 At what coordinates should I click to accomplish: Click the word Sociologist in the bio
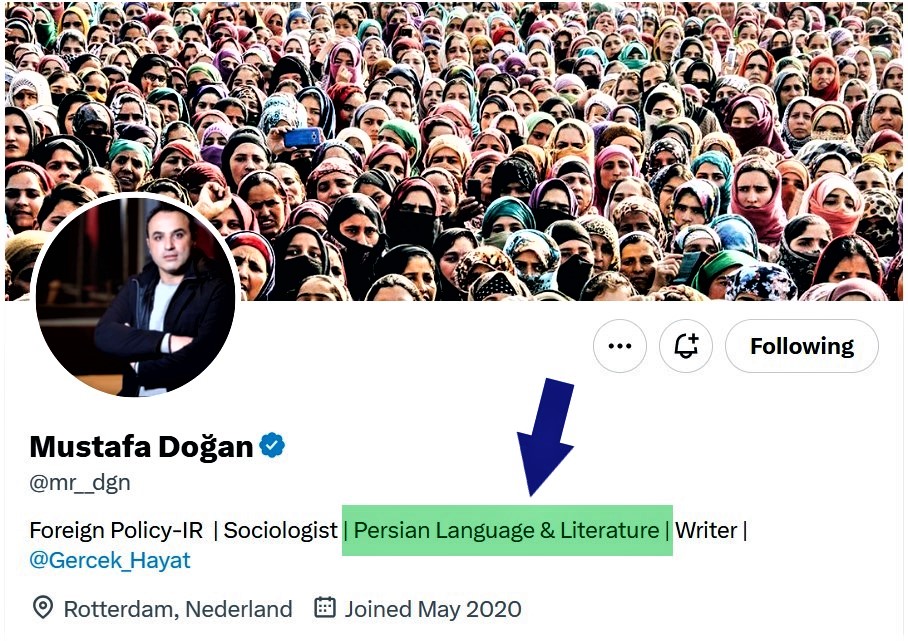tap(280, 530)
